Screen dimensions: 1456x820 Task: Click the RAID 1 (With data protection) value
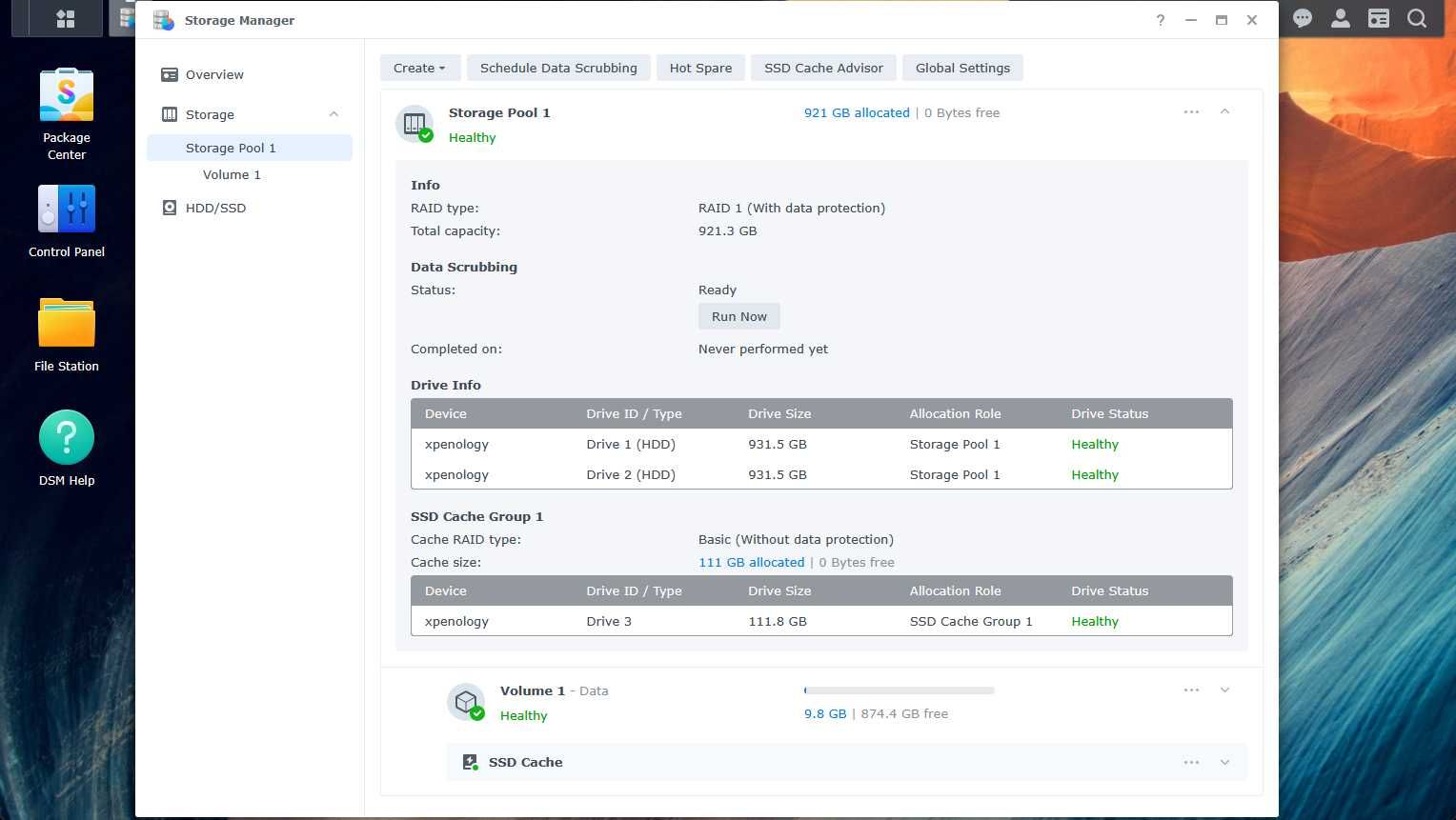[x=792, y=208]
